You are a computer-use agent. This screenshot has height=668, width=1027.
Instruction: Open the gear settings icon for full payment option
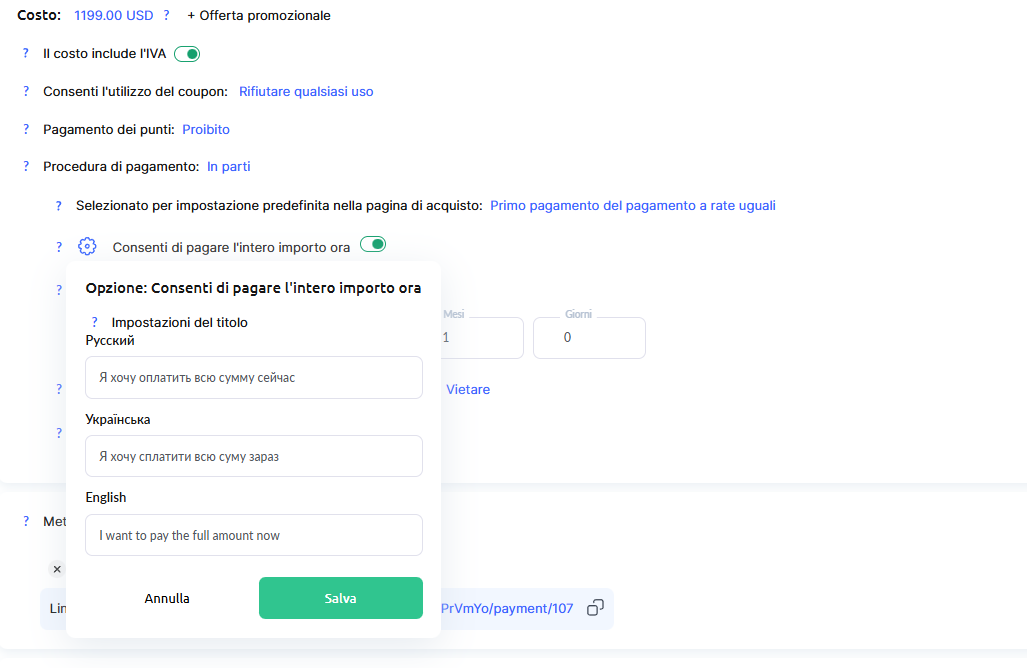tap(87, 246)
